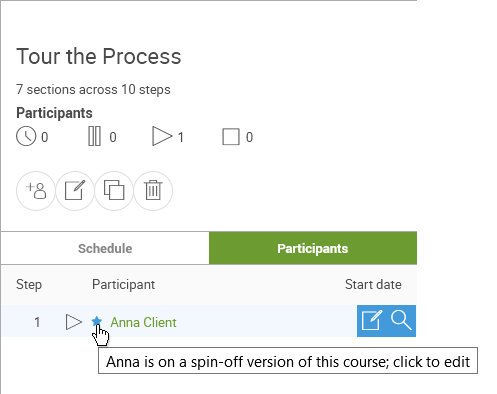497x394 pixels.
Task: Duplicate the course with the copy icon
Action: (114, 191)
